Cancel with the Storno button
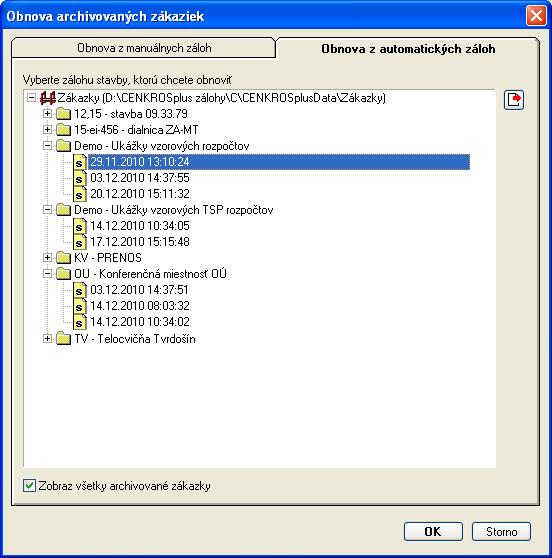 tap(501, 532)
